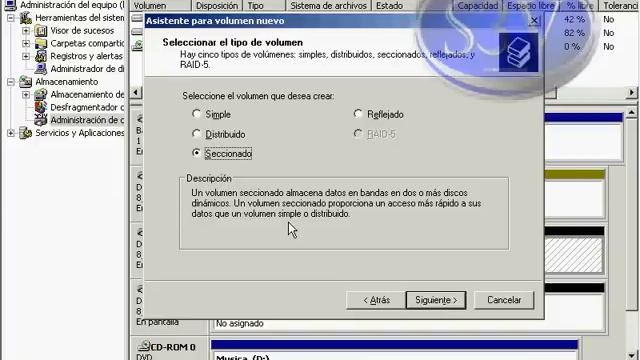Select the Reflejado volume radio button
This screenshot has width=640, height=360.
[x=358, y=114]
